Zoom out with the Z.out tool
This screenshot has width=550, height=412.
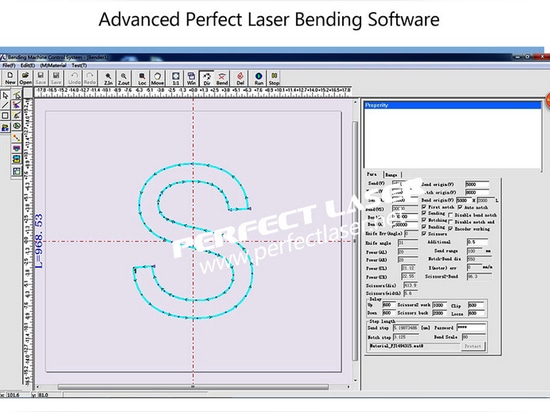pos(123,78)
